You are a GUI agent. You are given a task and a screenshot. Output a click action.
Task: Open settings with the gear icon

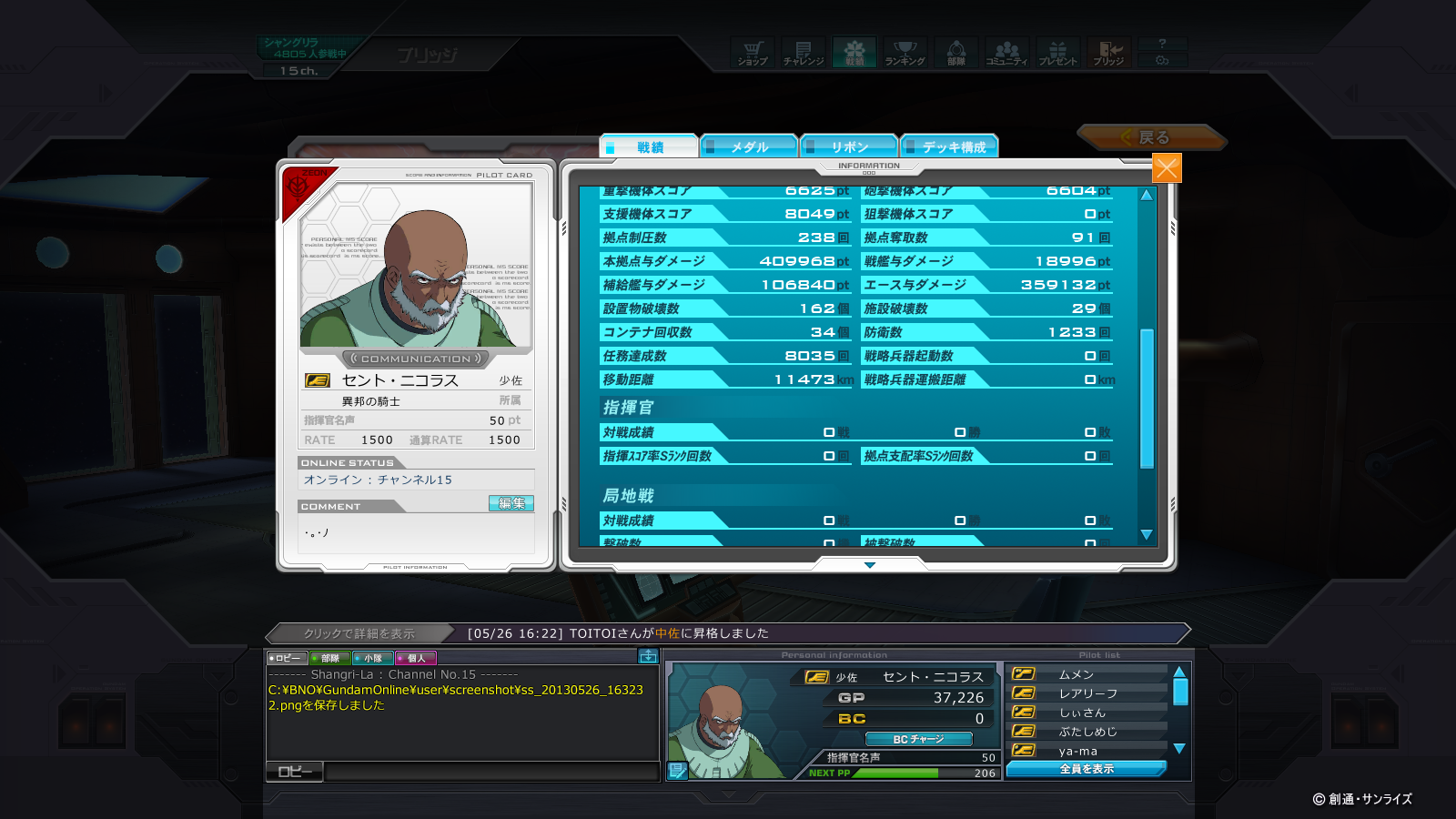1162,60
